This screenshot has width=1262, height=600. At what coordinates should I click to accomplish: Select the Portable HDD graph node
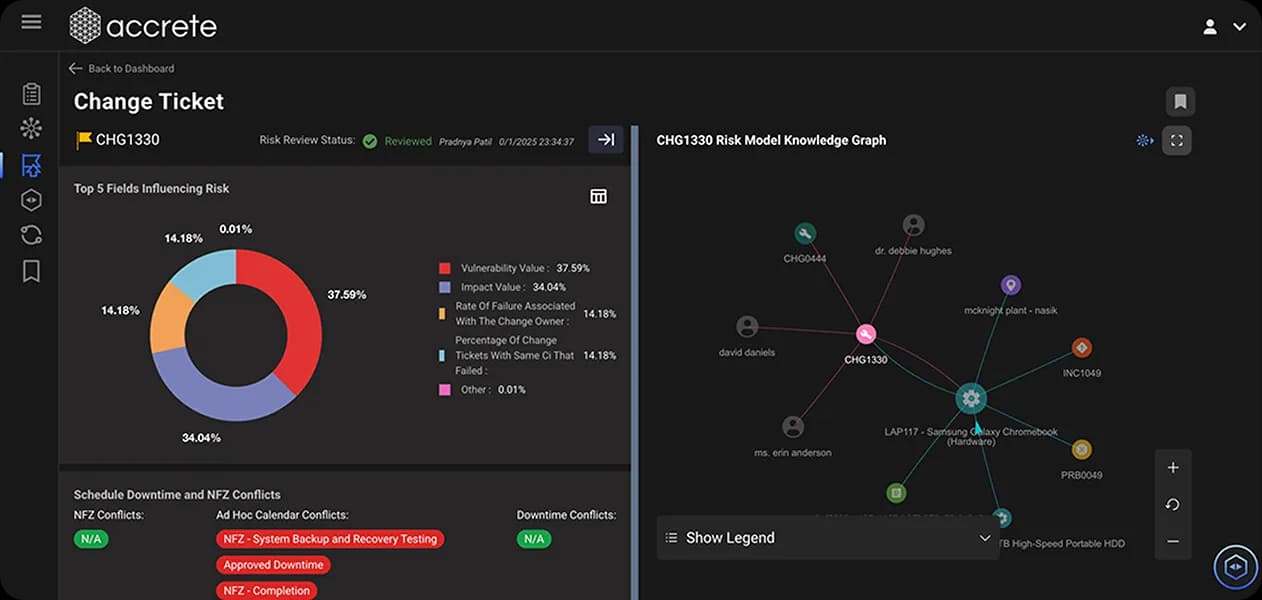click(x=1003, y=518)
